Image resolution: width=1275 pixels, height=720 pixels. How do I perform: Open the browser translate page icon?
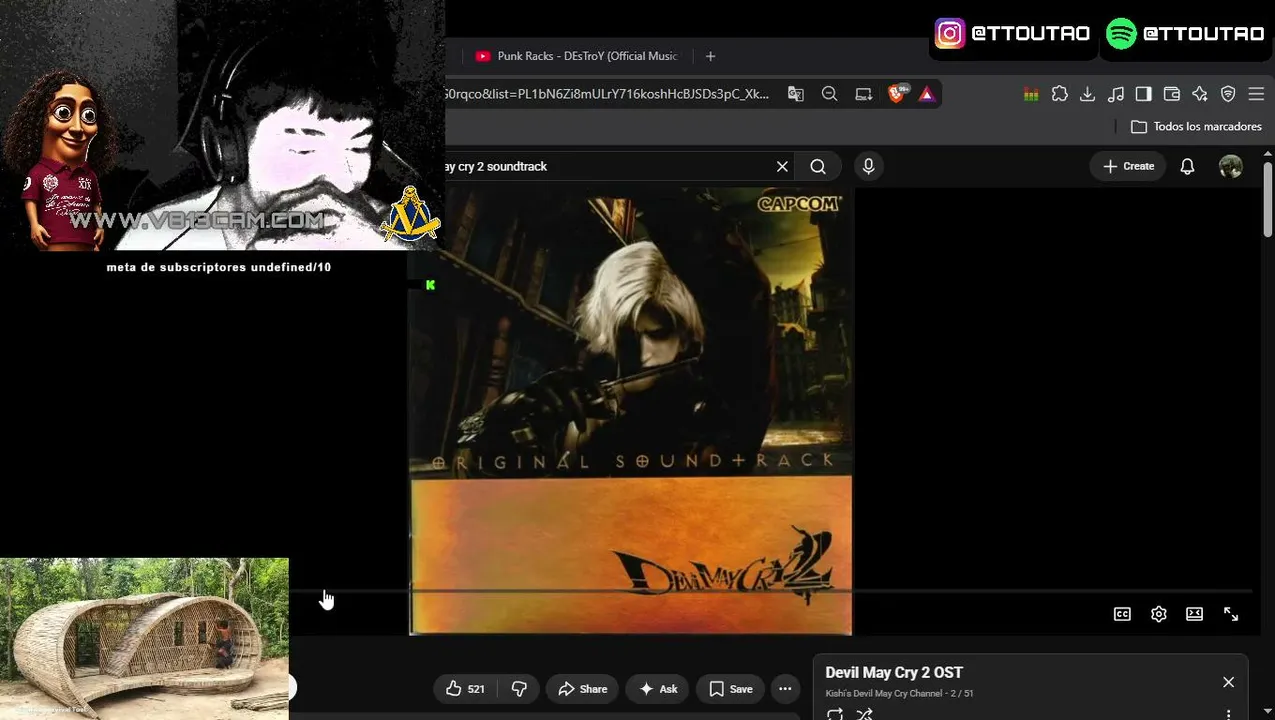pyautogui.click(x=796, y=94)
